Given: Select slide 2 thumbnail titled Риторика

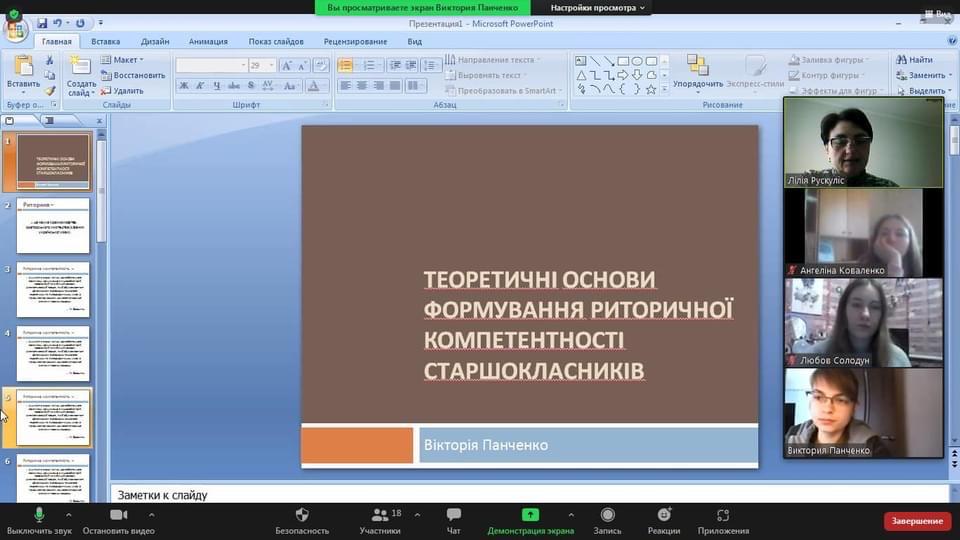Looking at the screenshot, I should pos(53,226).
